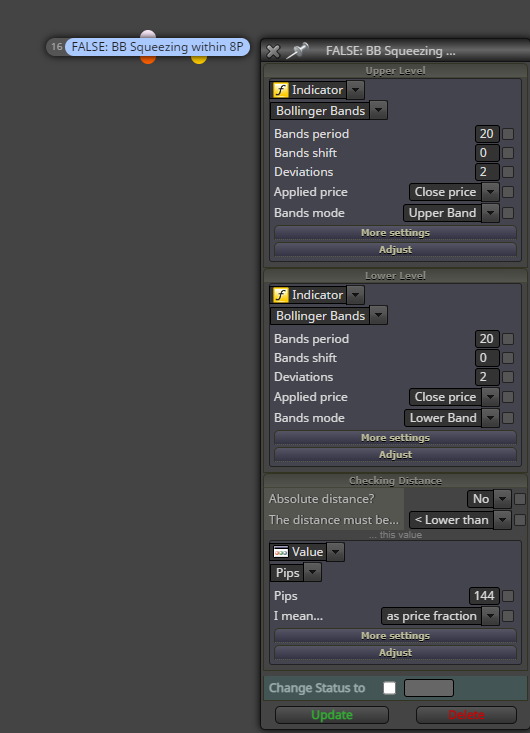Click More settings in Upper Level section
The image size is (530, 733).
coord(395,233)
